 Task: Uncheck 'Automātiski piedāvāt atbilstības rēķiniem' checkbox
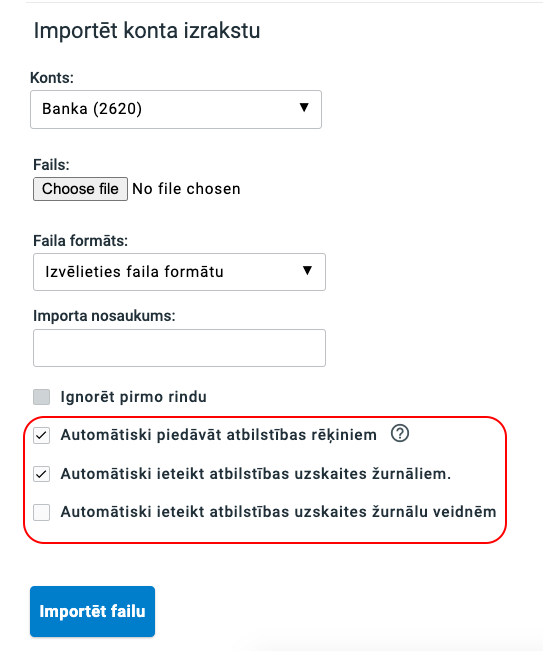click(x=42, y=436)
